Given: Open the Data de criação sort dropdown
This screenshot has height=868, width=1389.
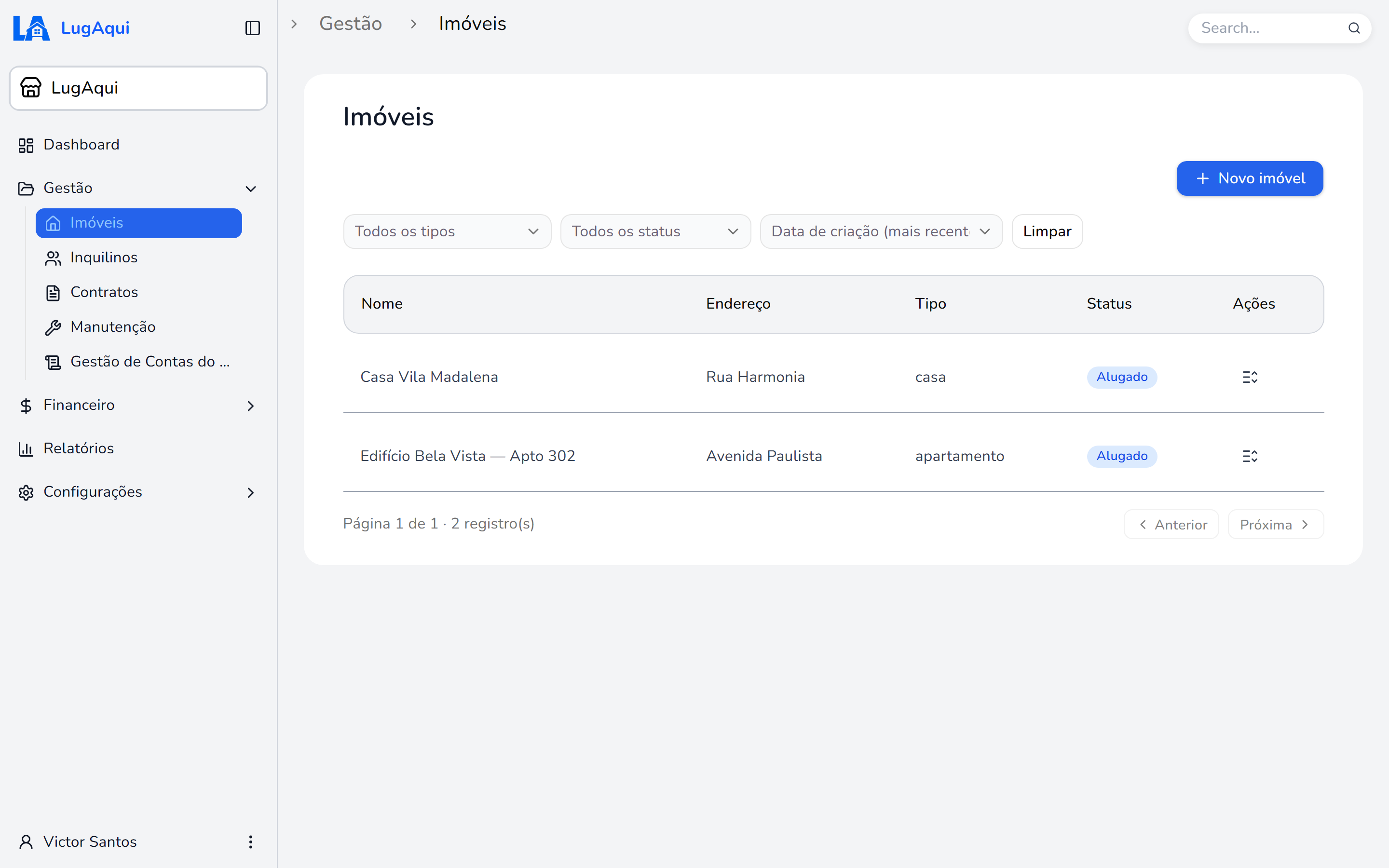Looking at the screenshot, I should click(881, 231).
